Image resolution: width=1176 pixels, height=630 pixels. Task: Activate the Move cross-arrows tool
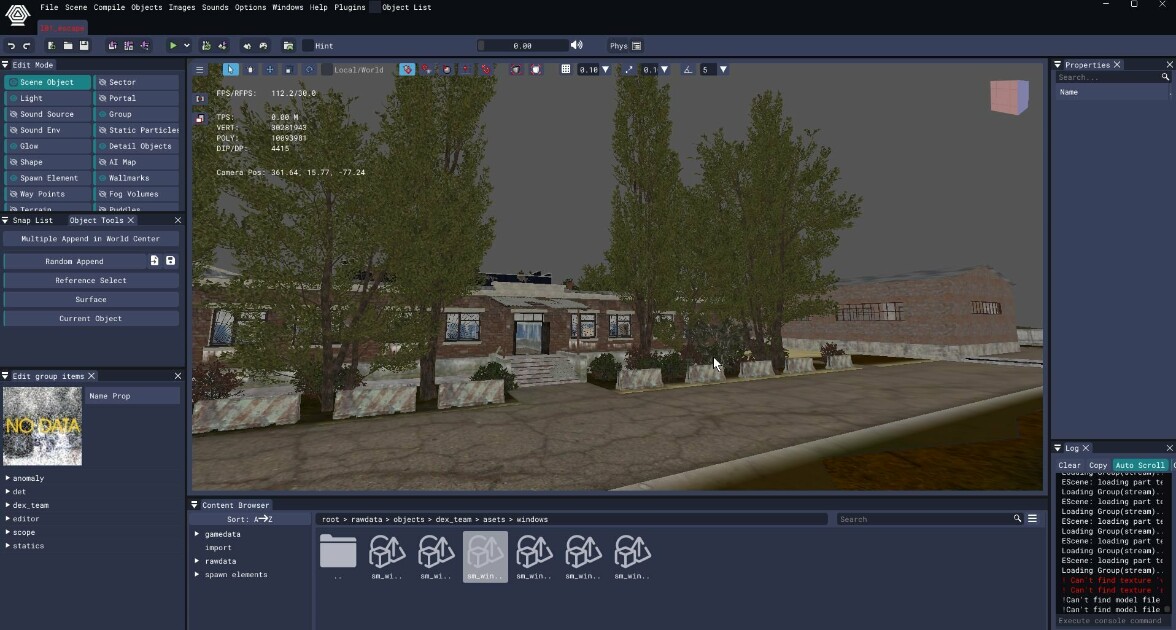pos(269,69)
